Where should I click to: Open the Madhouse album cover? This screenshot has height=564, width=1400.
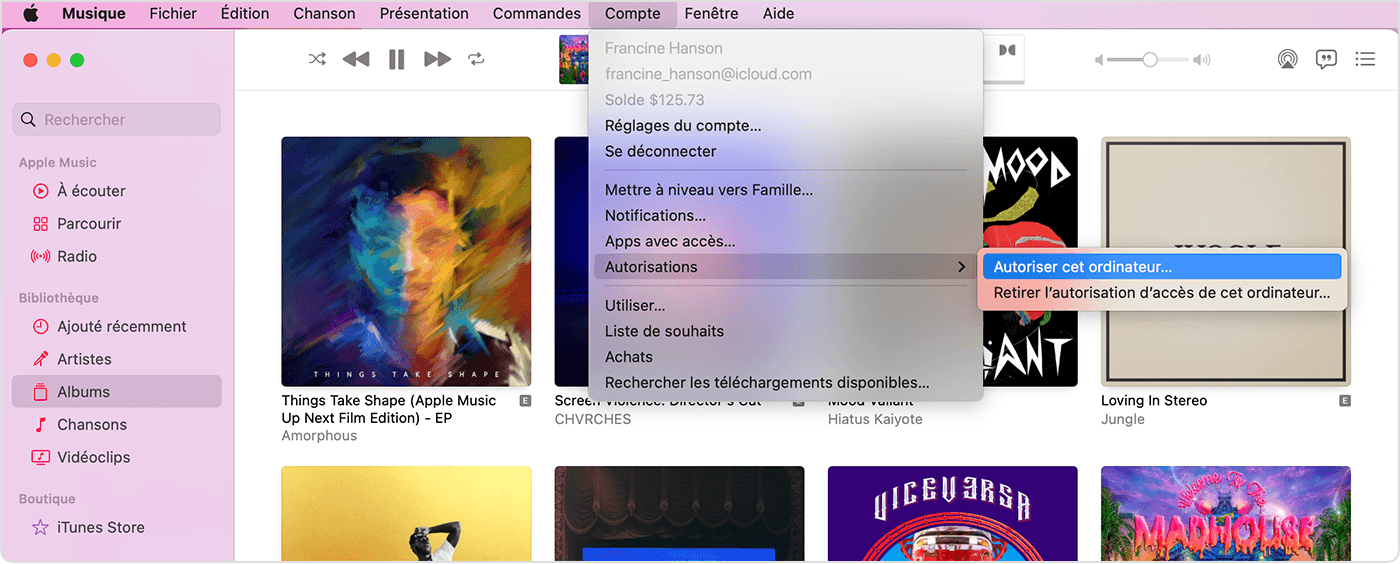pyautogui.click(x=1226, y=512)
